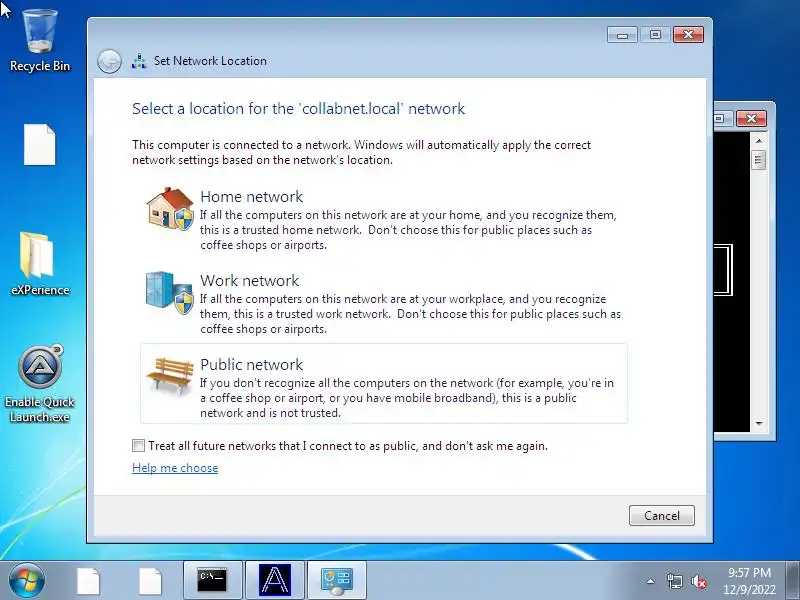Image resolution: width=800 pixels, height=600 pixels.
Task: Switch to the command prompt taskbar button
Action: (212, 580)
